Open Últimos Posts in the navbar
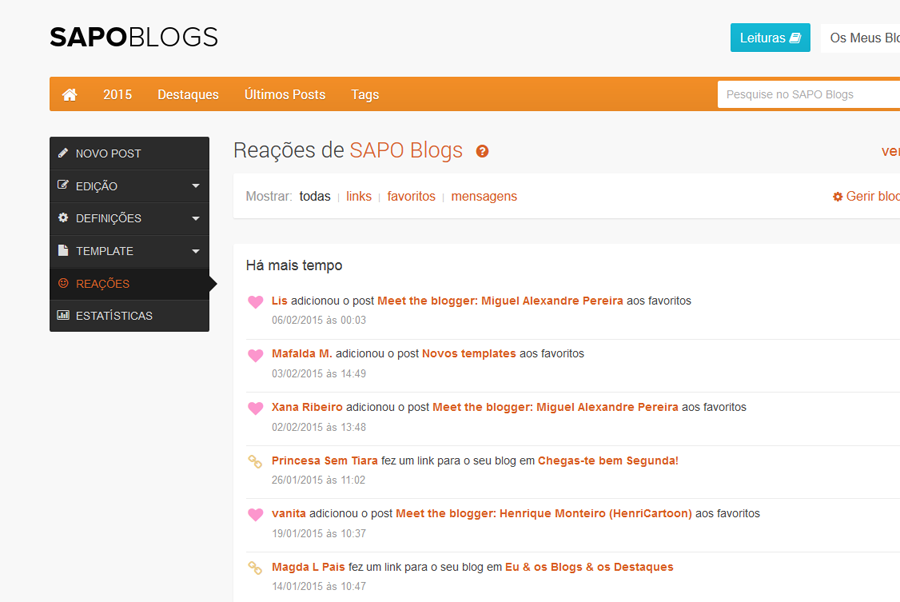Screen dimensions: 900x602 pyautogui.click(x=285, y=95)
